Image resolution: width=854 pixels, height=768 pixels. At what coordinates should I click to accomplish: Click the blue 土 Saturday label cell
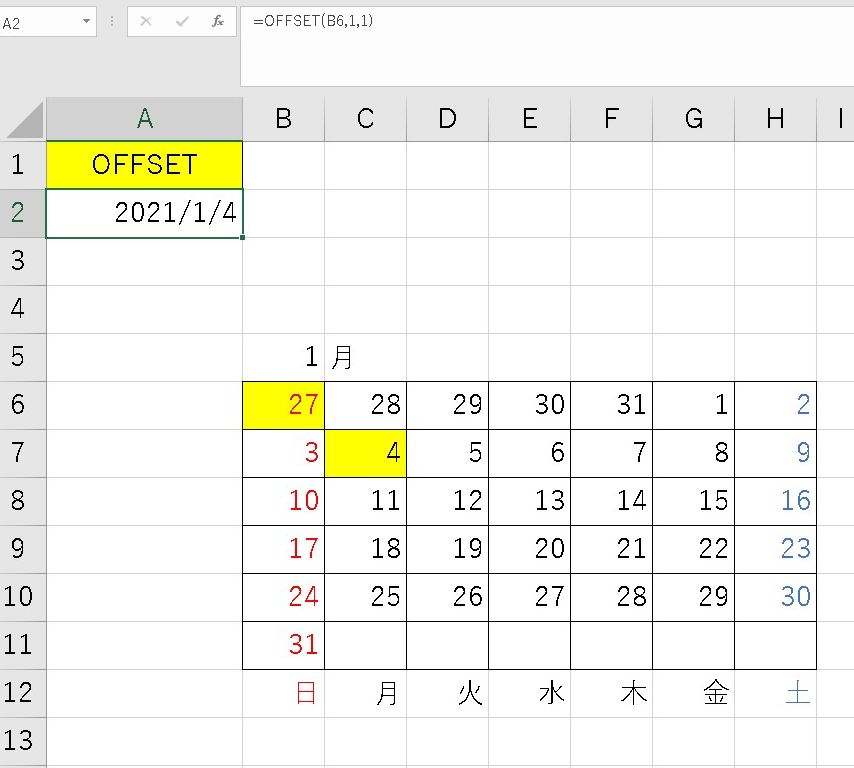pyautogui.click(x=776, y=693)
